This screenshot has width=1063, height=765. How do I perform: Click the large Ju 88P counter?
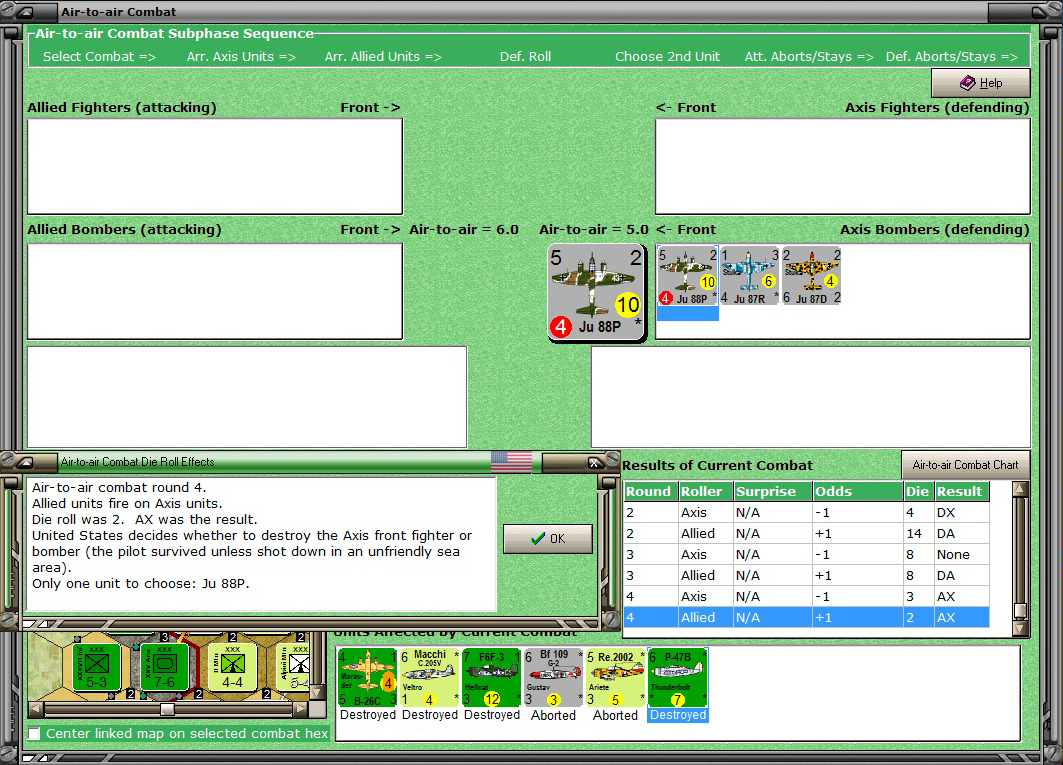click(597, 293)
